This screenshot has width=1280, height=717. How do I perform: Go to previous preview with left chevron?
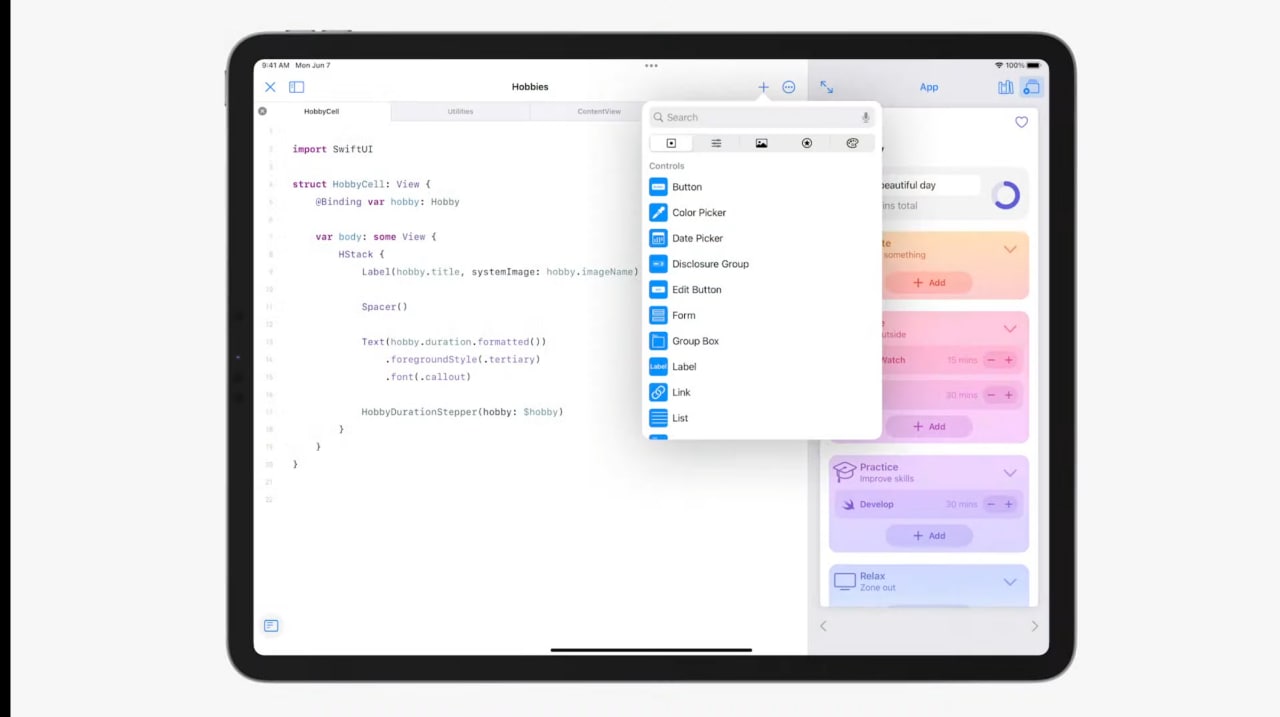coord(824,626)
